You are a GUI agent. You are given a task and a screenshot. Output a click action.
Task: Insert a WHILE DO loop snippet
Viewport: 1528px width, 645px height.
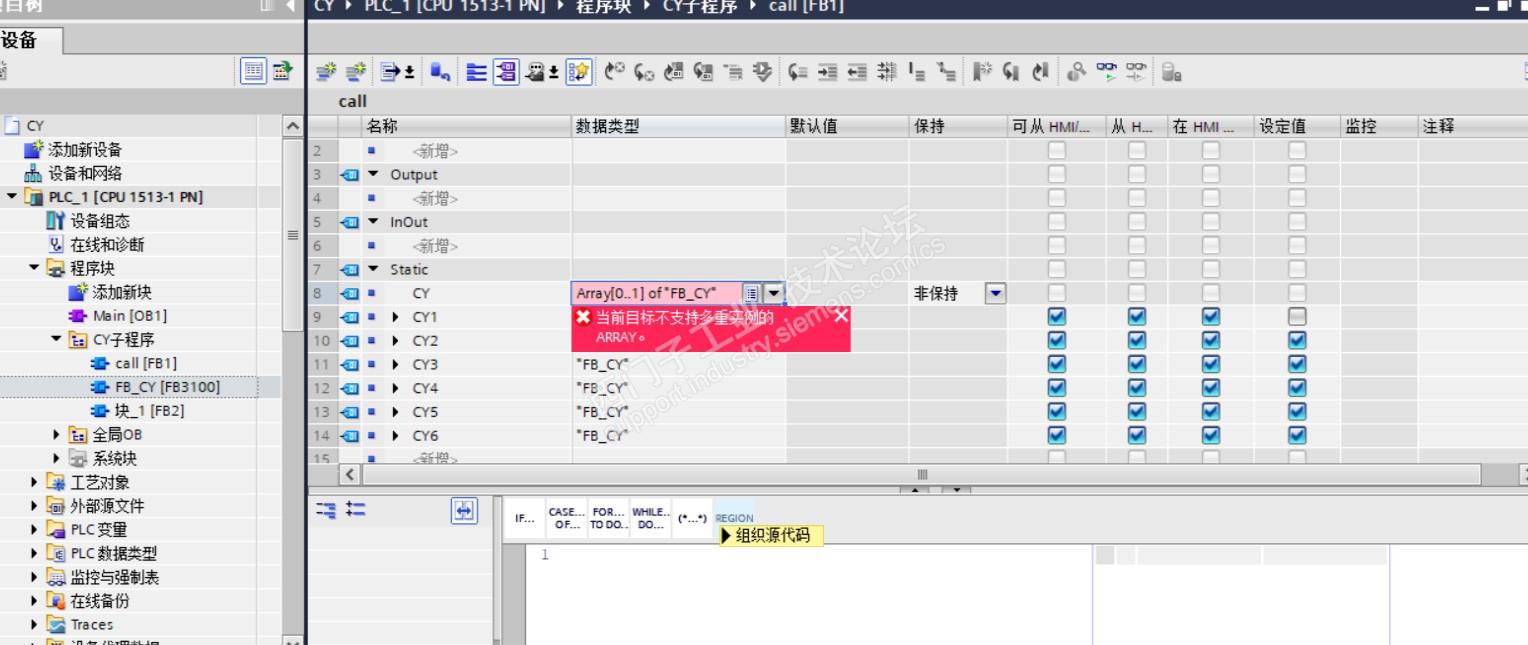(x=650, y=519)
